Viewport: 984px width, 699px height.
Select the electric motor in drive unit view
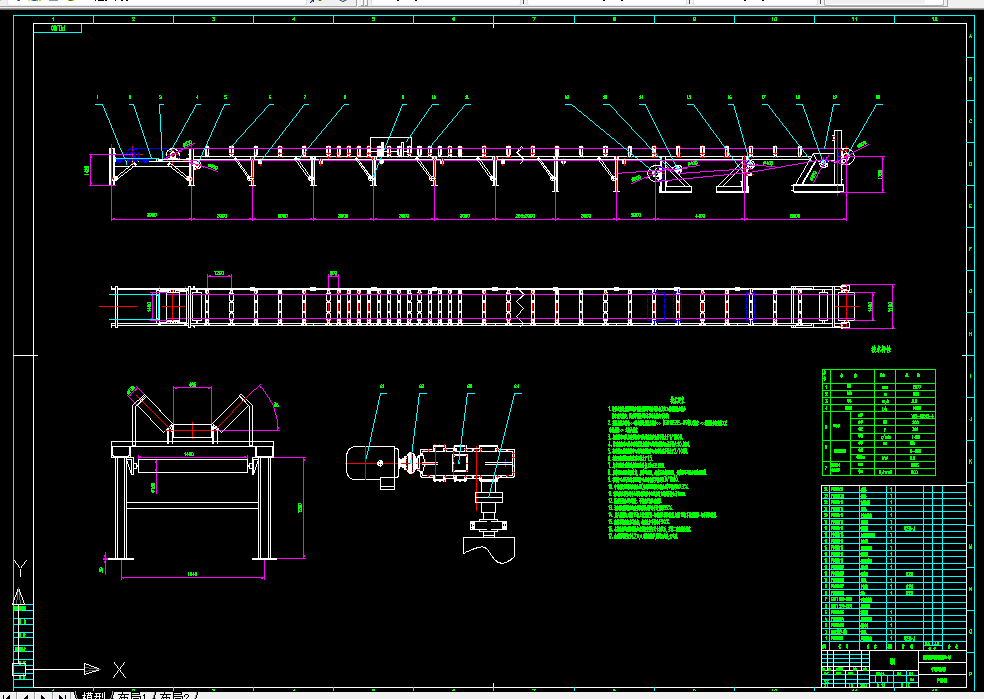click(x=372, y=466)
